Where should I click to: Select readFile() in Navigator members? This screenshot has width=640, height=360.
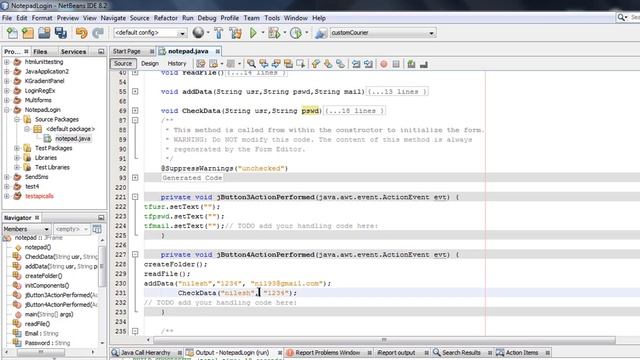click(37, 324)
